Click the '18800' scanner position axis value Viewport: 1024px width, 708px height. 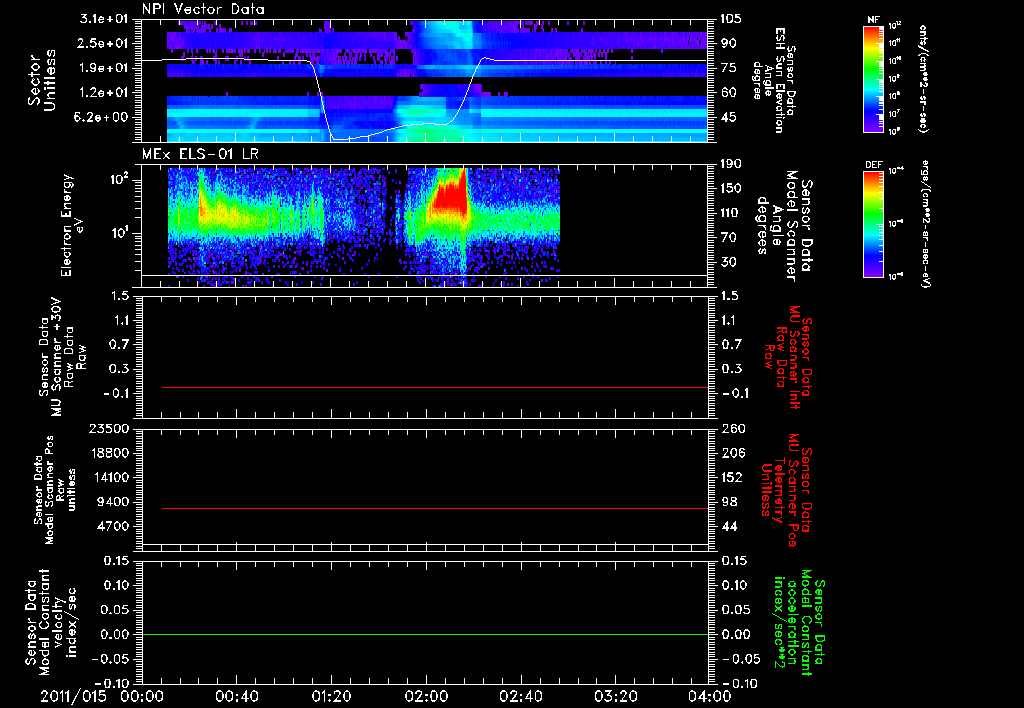coord(110,453)
